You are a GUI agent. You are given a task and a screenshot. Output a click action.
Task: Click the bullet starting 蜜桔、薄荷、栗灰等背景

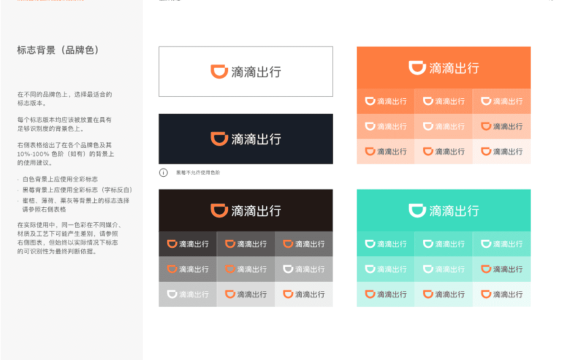(x=76, y=205)
